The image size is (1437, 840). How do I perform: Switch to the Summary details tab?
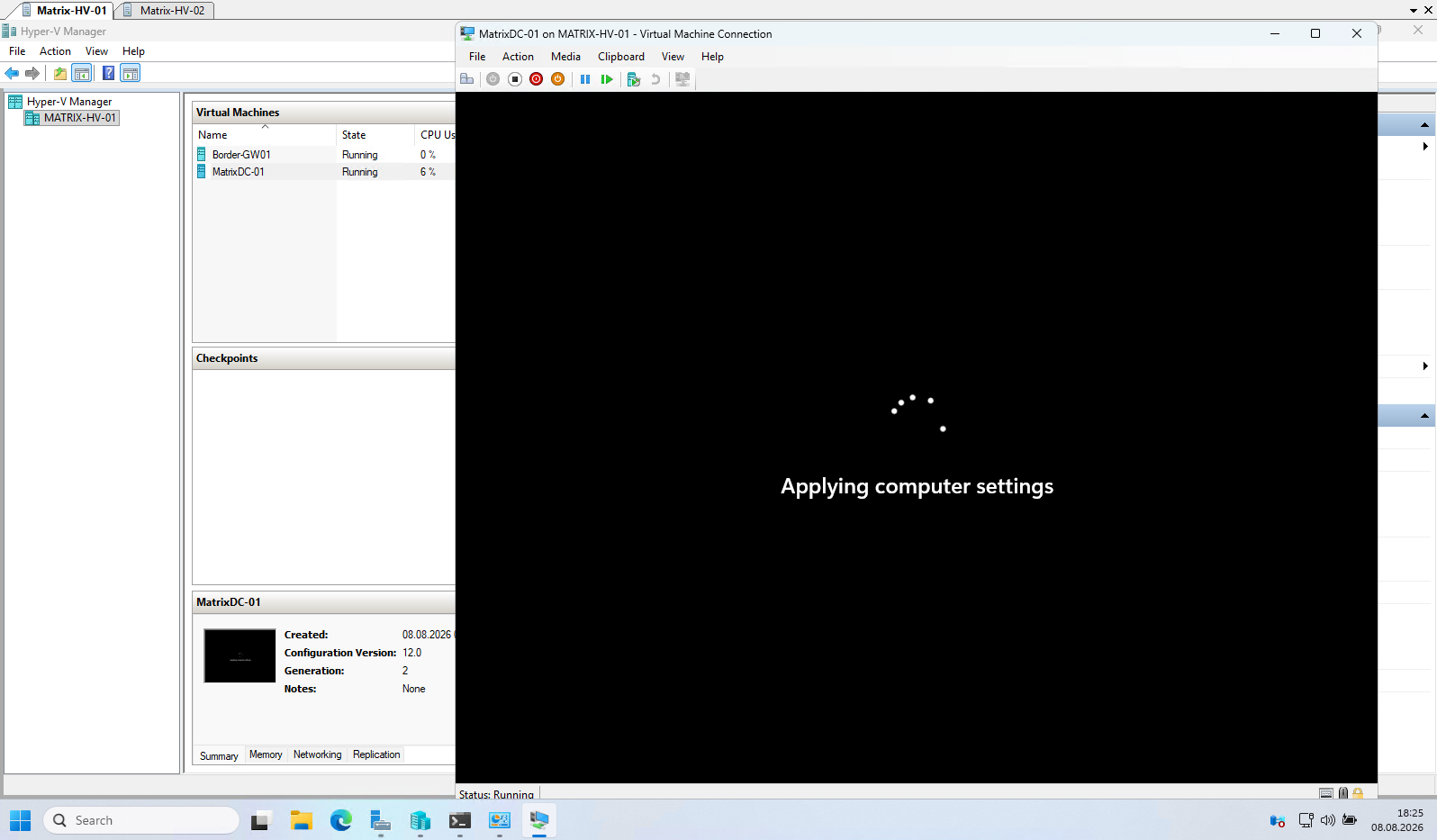point(219,755)
